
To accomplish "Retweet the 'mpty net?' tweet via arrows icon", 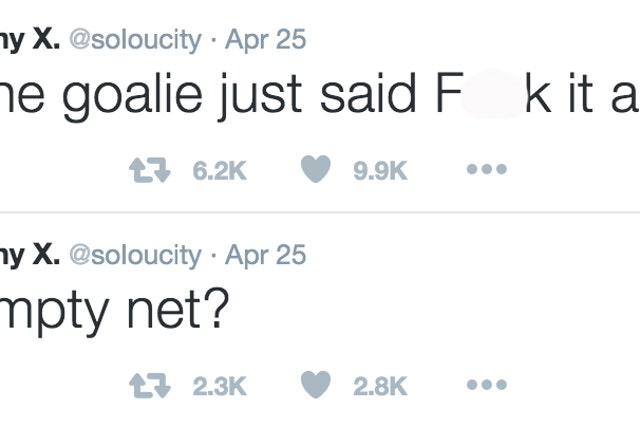I will click(x=150, y=385).
